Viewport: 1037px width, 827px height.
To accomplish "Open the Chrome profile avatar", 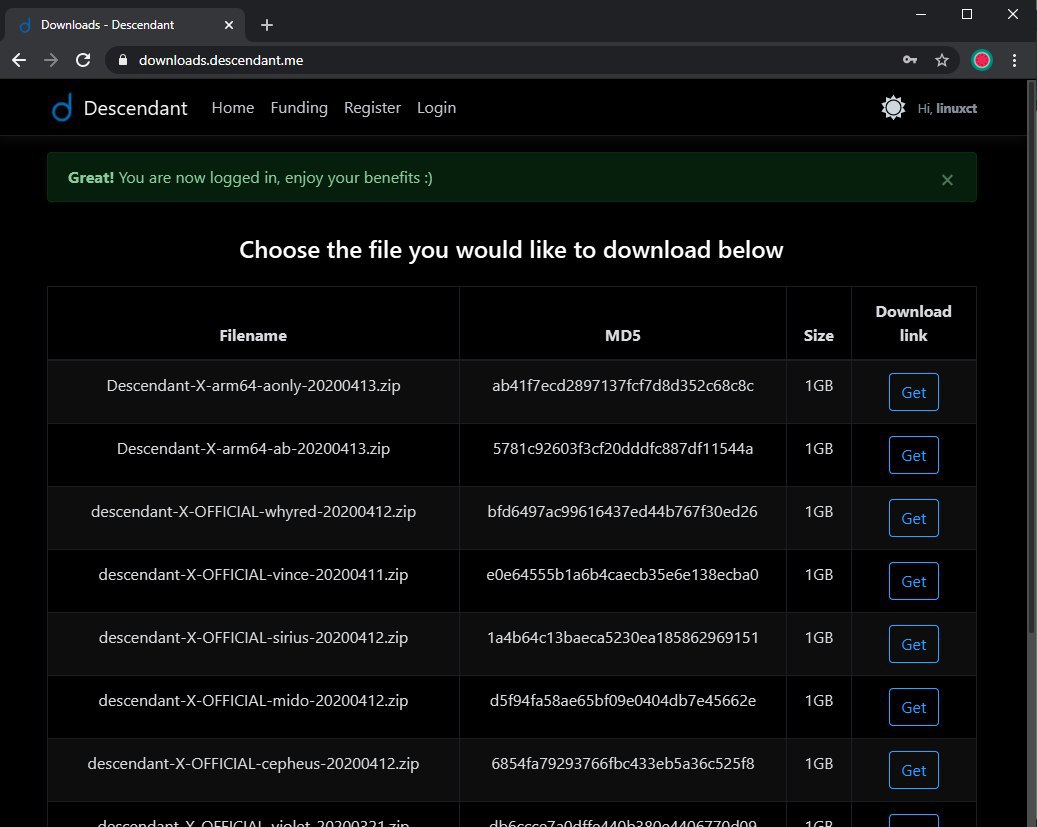I will (x=981, y=60).
